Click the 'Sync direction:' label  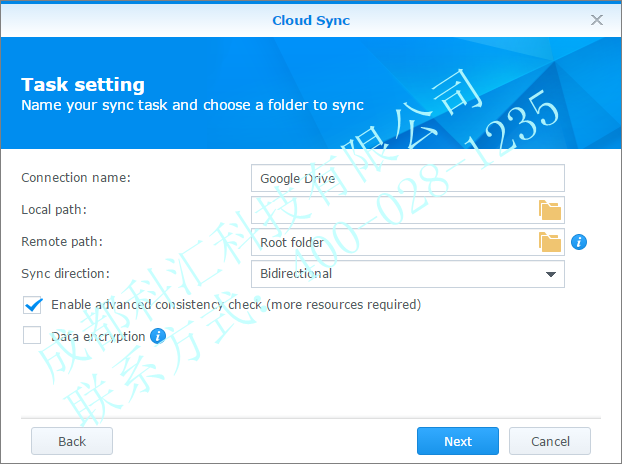point(66,274)
